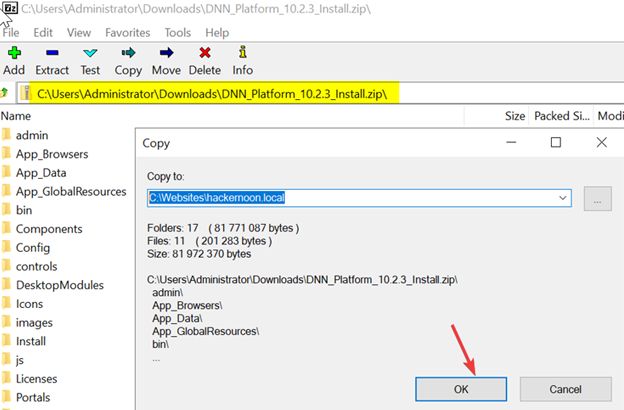This screenshot has width=624, height=410.
Task: Select the js folder icon
Action: pos(6,359)
